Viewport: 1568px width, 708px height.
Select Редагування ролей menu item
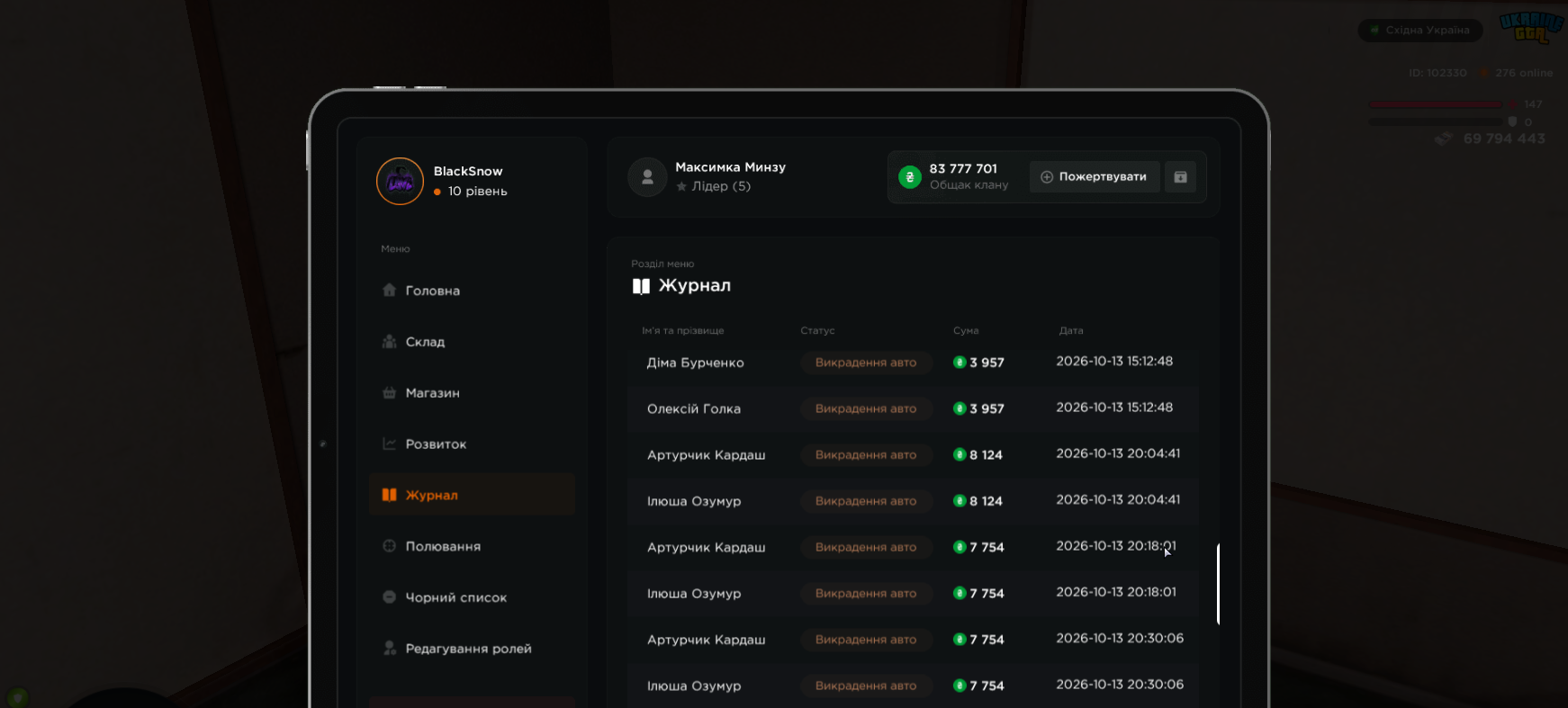coord(472,649)
